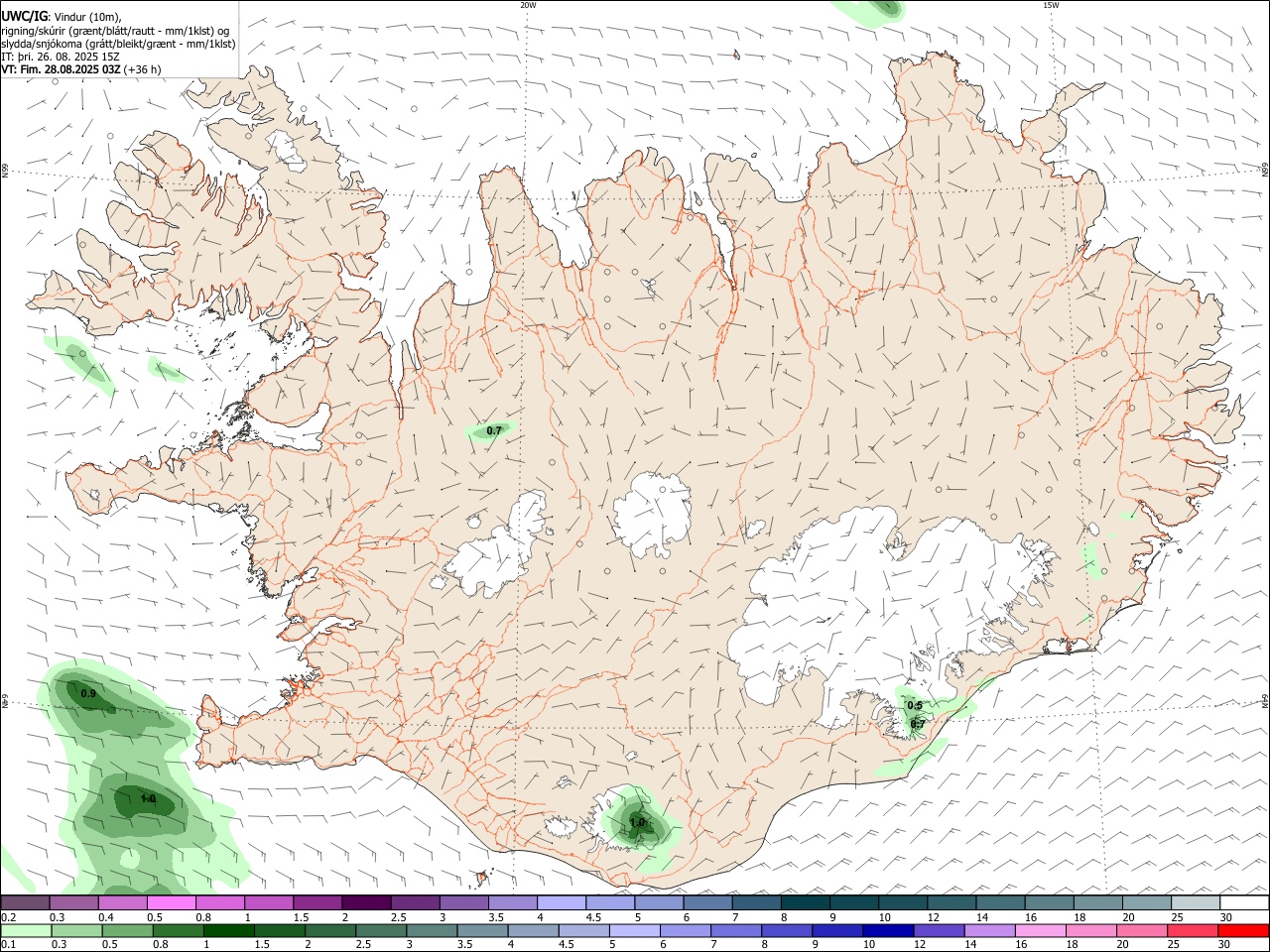Click the UWC/IG Vindur (10m) title text

point(62,17)
